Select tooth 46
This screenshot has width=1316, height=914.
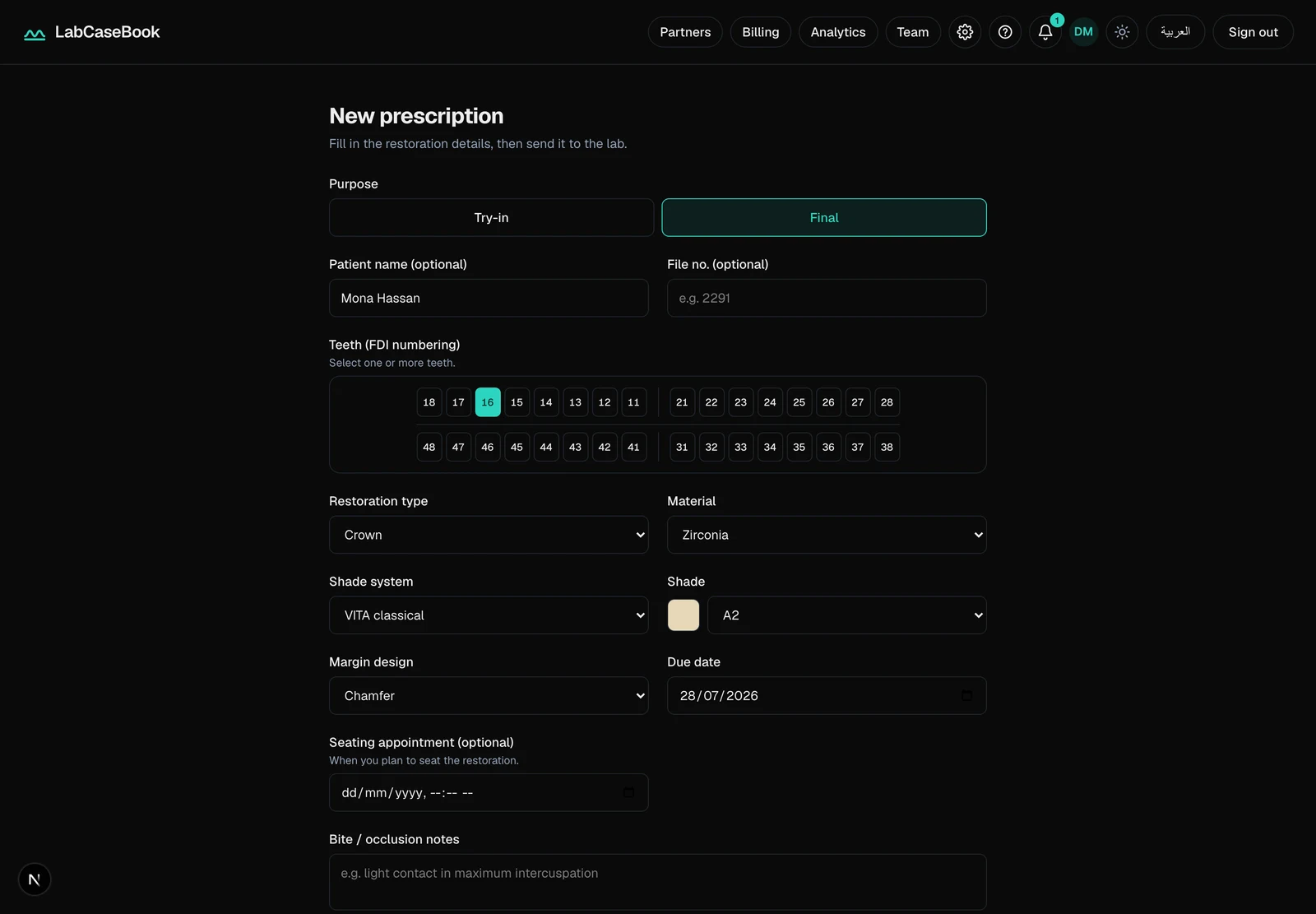pos(488,448)
